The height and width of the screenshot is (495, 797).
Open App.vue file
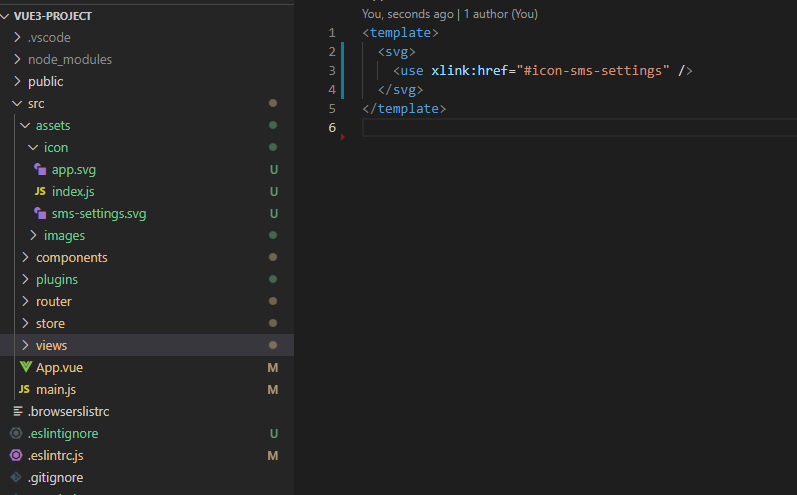[59, 367]
